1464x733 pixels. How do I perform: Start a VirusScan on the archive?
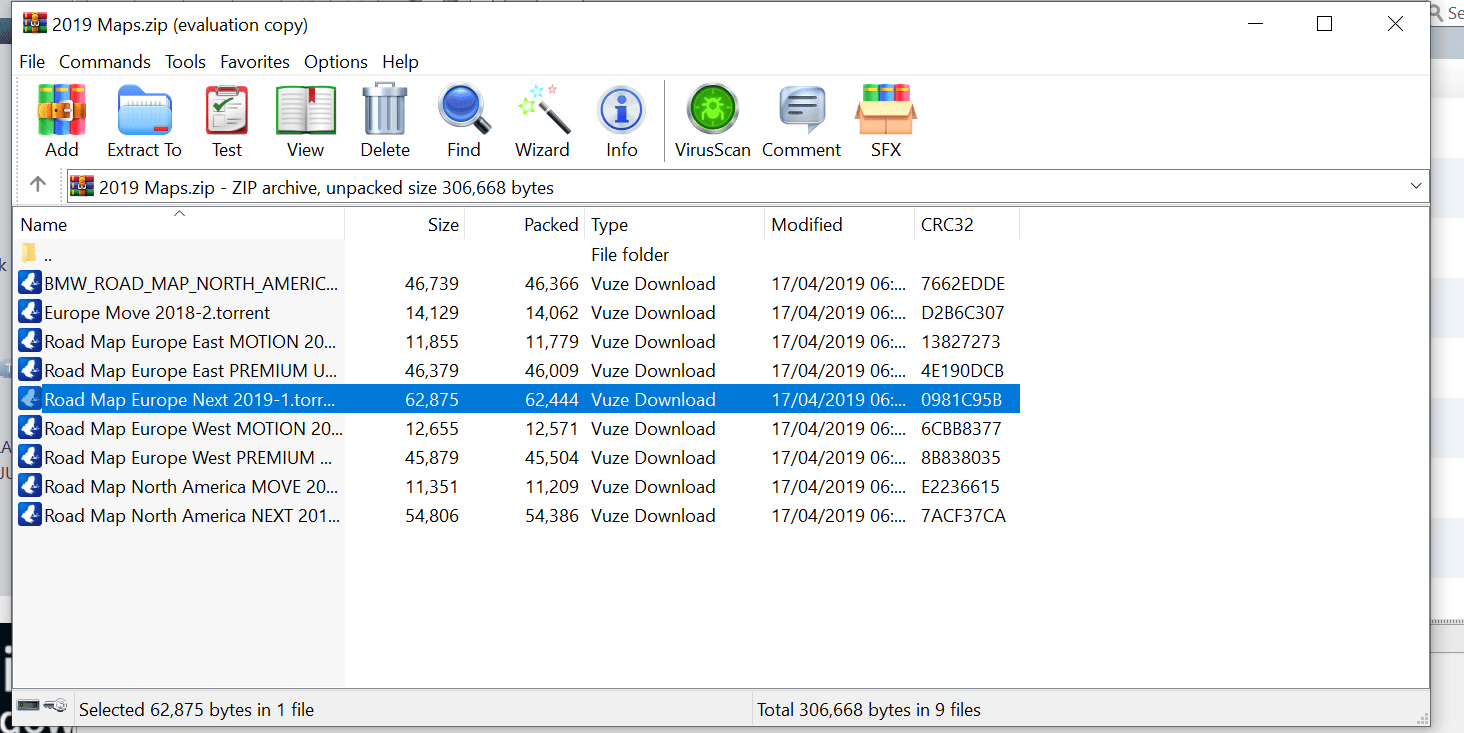[x=713, y=110]
